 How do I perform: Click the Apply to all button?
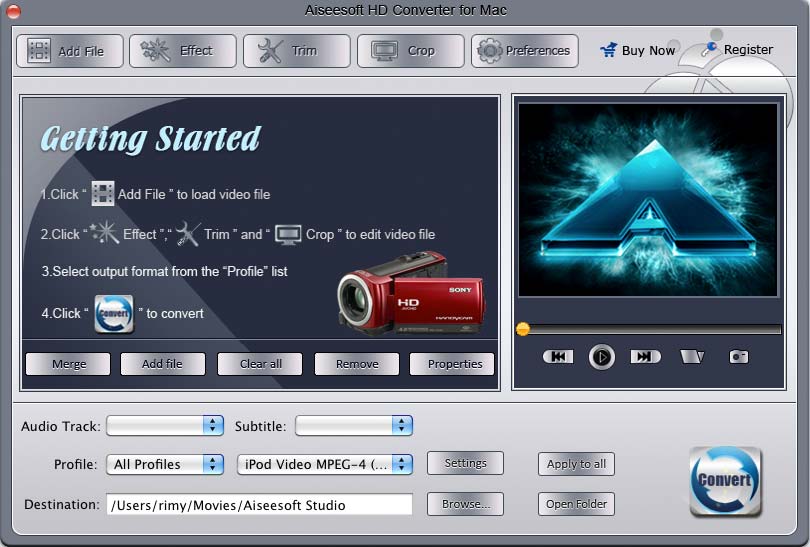pyautogui.click(x=577, y=464)
